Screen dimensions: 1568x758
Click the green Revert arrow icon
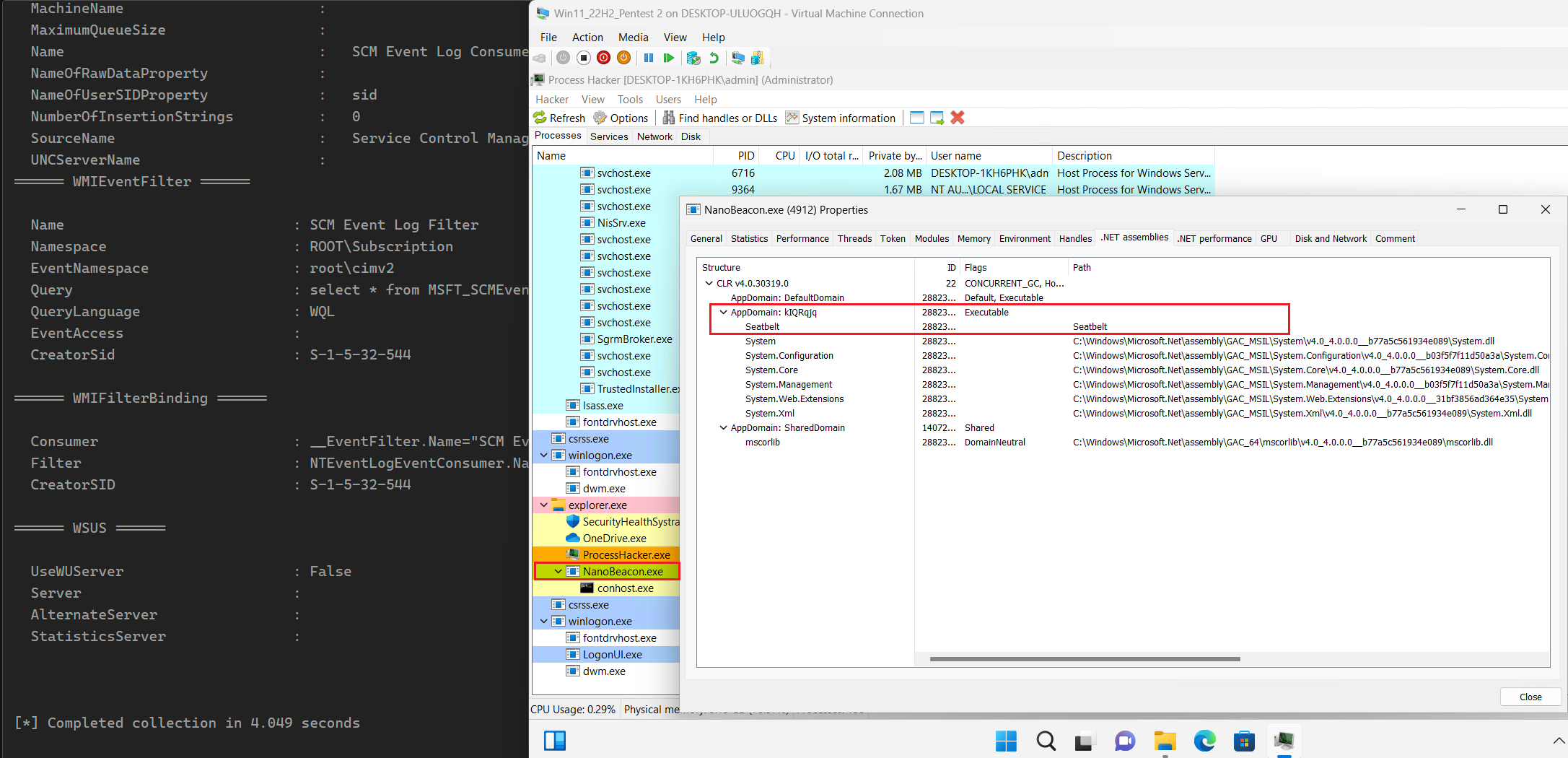point(714,58)
